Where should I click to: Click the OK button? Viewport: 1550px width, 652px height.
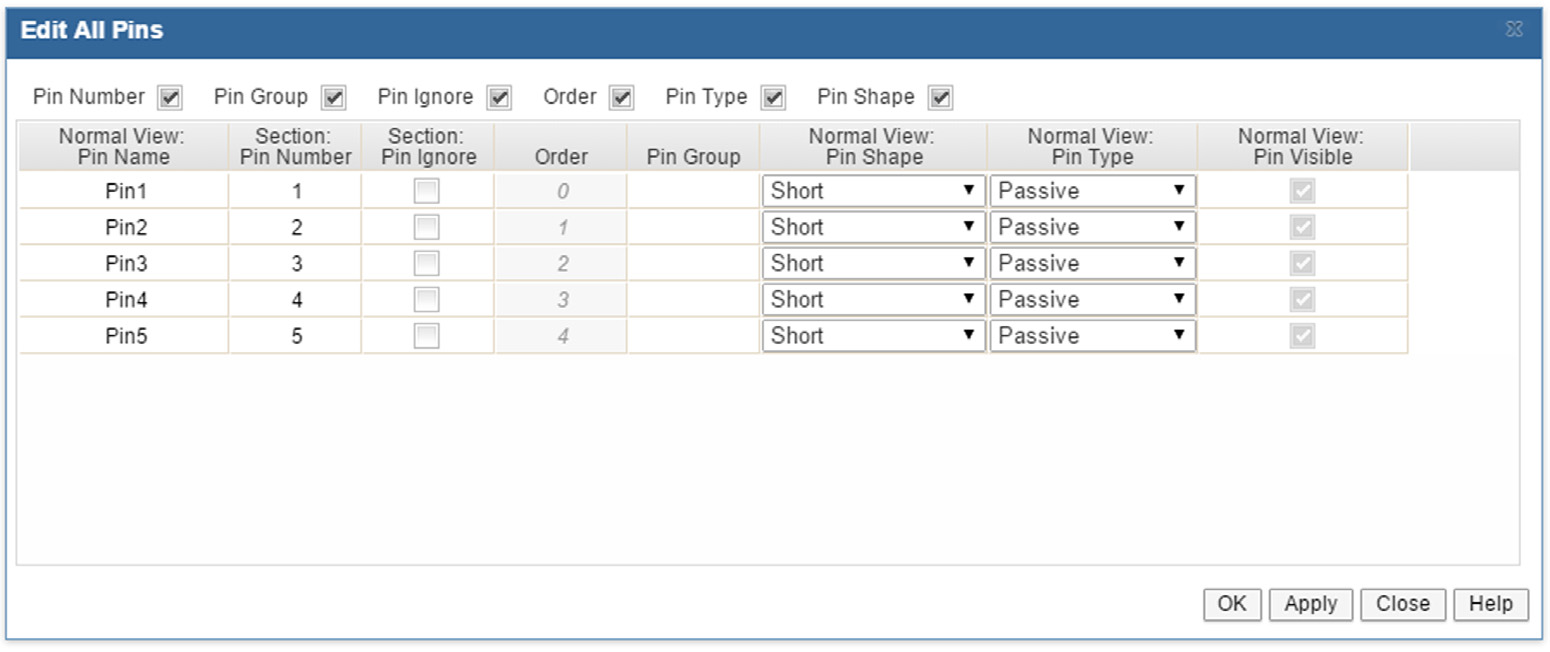click(1232, 604)
